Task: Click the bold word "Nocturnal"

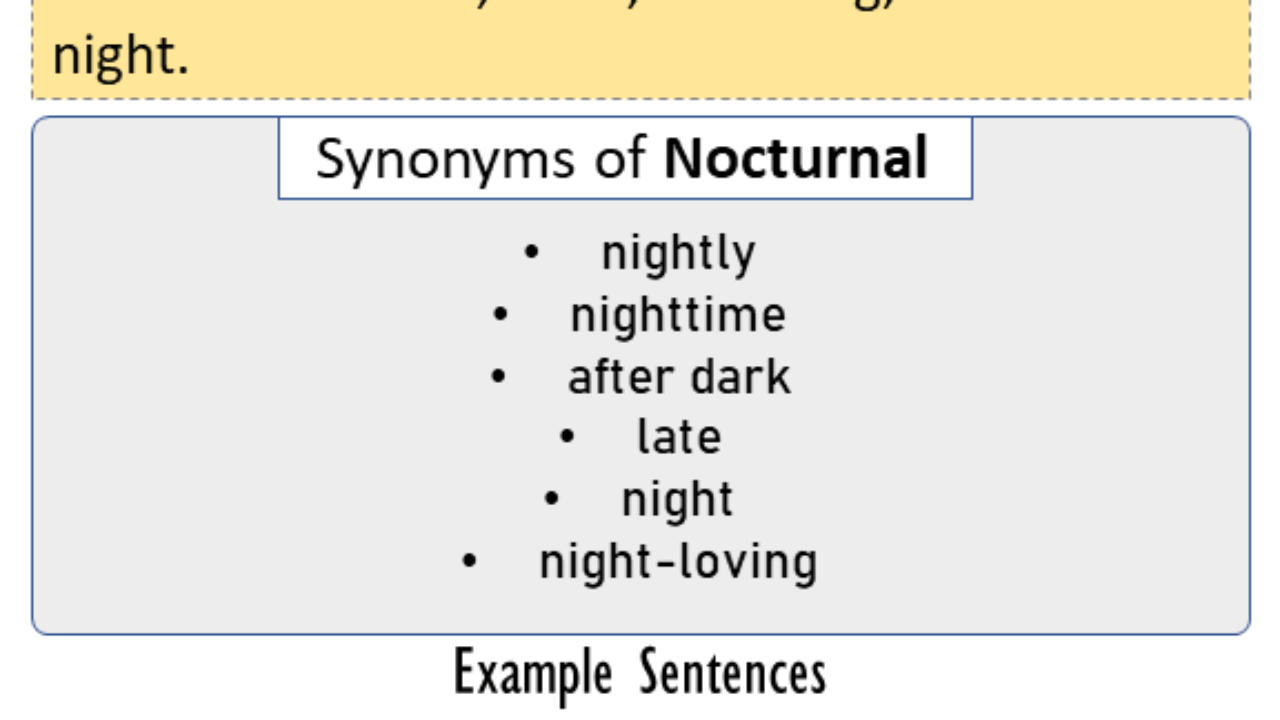Action: coord(796,158)
